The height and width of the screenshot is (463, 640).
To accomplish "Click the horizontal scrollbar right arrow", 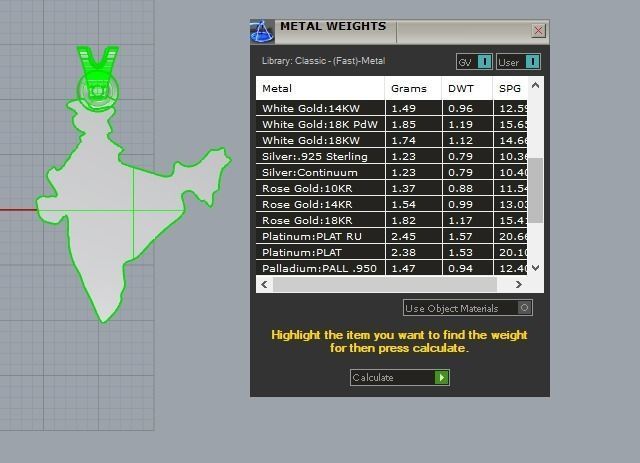I will 518,284.
